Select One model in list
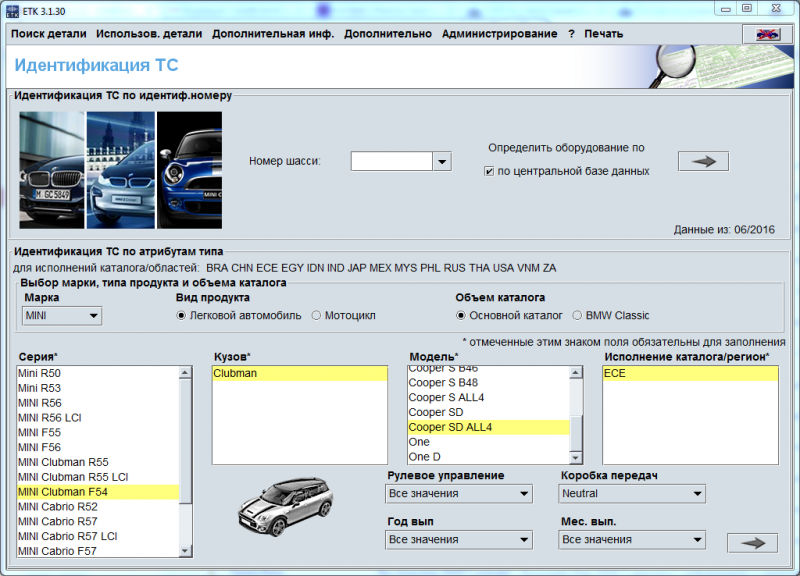 pos(488,442)
